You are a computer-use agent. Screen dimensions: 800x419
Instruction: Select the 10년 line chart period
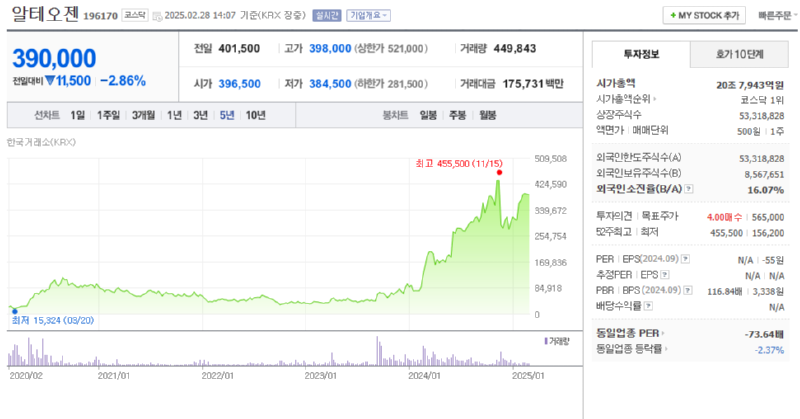point(256,115)
